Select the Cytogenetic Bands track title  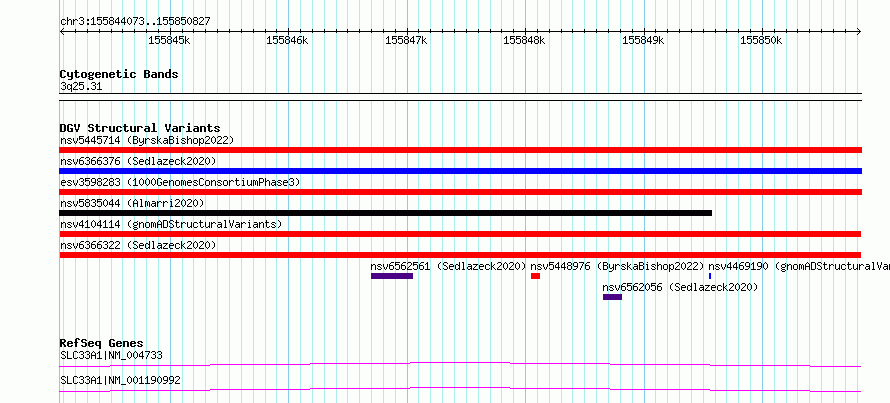pyautogui.click(x=119, y=74)
